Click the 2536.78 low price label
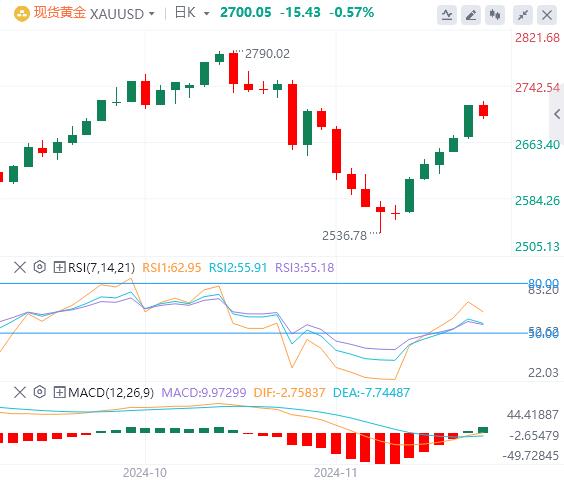Image resolution: width=564 pixels, height=485 pixels. [345, 236]
